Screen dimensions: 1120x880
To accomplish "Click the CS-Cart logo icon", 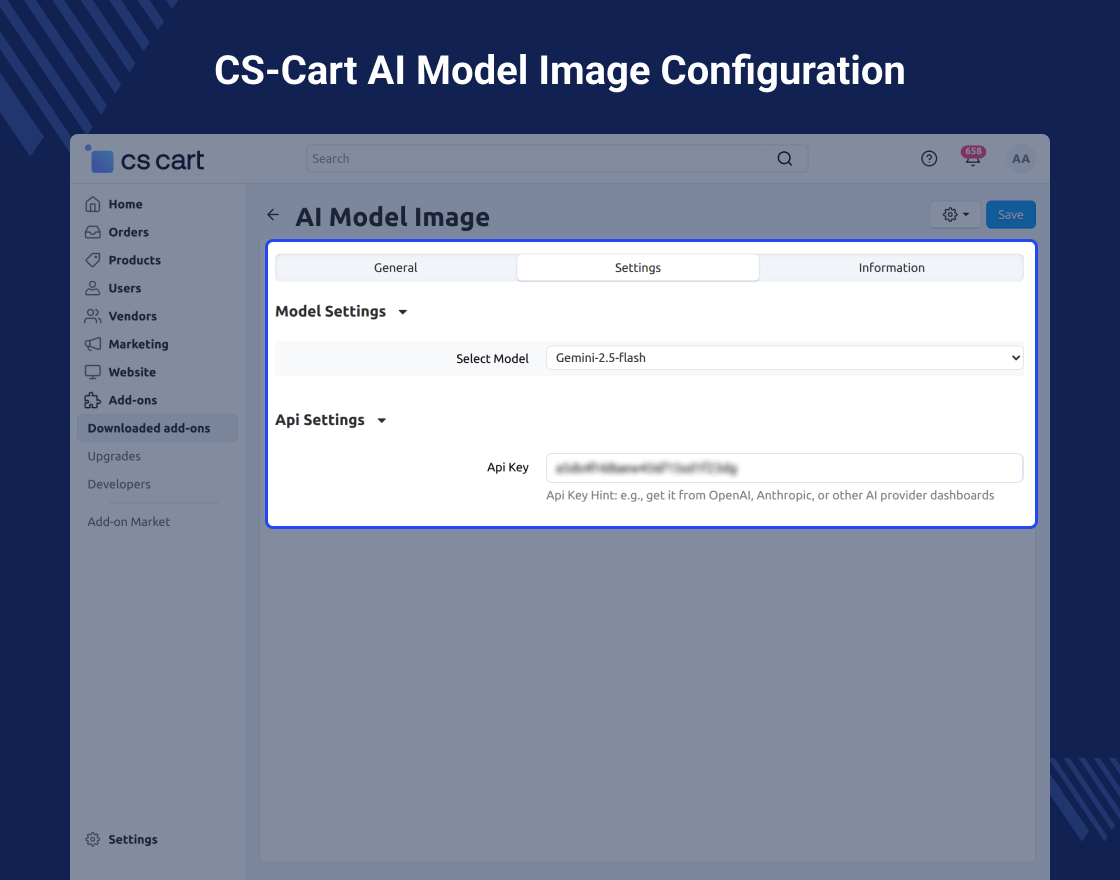I will coord(100,159).
